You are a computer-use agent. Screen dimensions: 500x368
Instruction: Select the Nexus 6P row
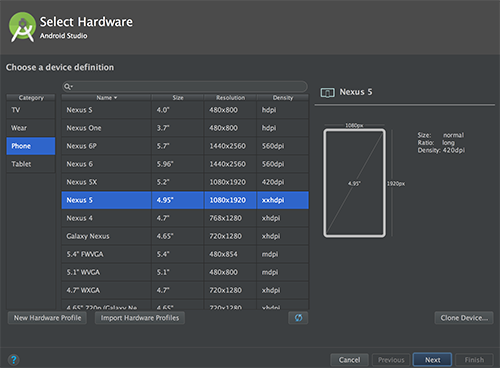185,146
